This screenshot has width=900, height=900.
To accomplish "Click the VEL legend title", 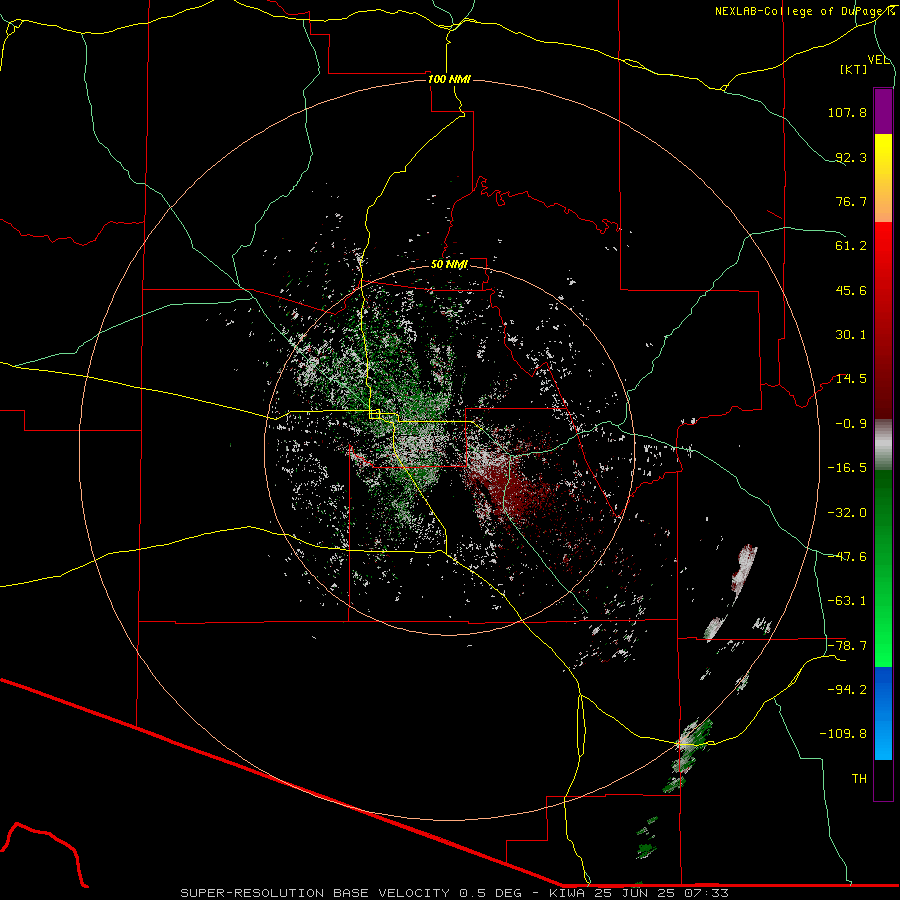I will click(878, 59).
